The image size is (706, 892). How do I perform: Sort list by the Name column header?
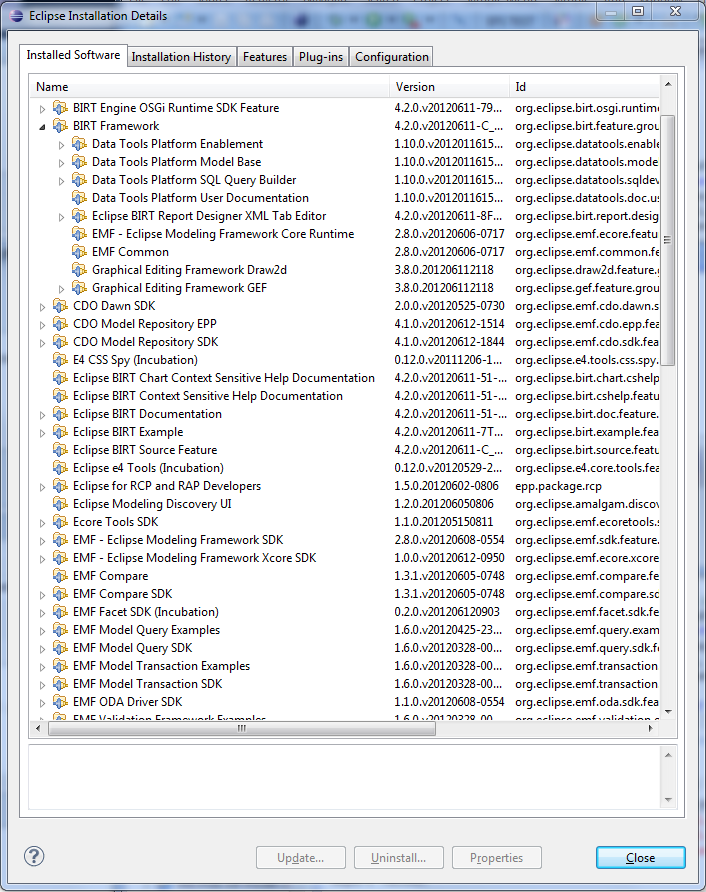click(209, 86)
